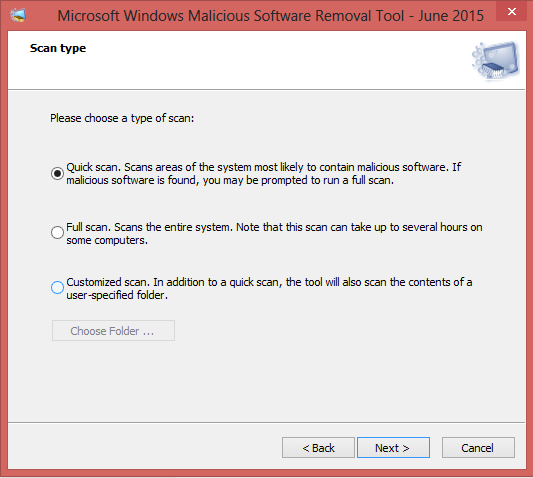The width and height of the screenshot is (533, 478).
Task: Click the 'malicious software is found' description line
Action: coord(230,181)
